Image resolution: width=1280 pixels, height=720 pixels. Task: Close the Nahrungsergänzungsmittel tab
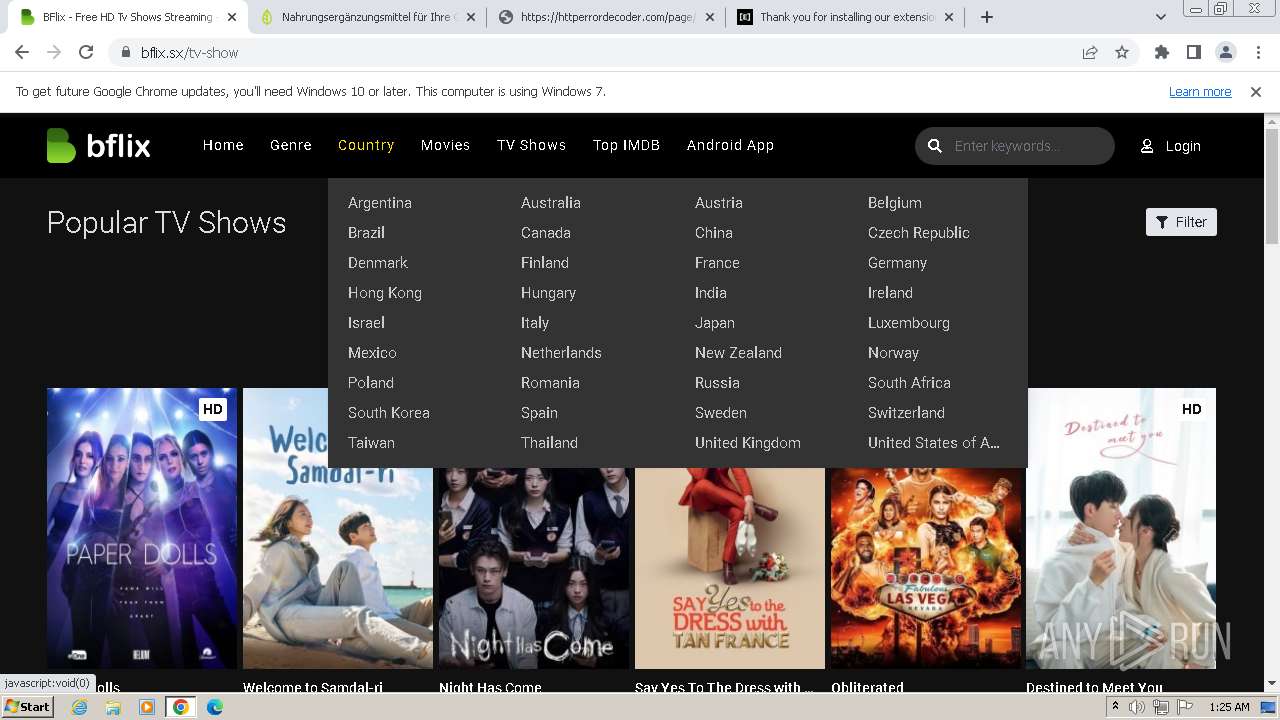[471, 17]
